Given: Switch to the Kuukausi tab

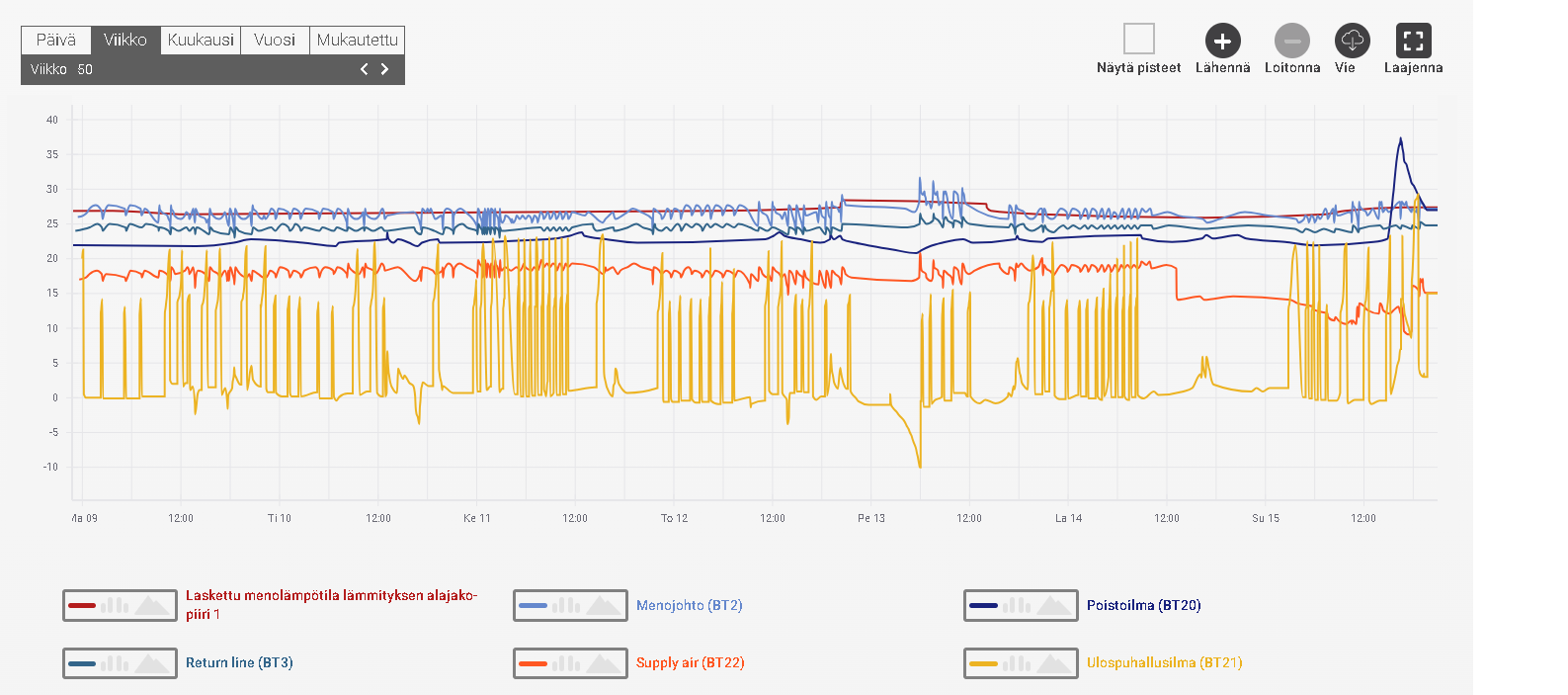Looking at the screenshot, I should click(201, 40).
